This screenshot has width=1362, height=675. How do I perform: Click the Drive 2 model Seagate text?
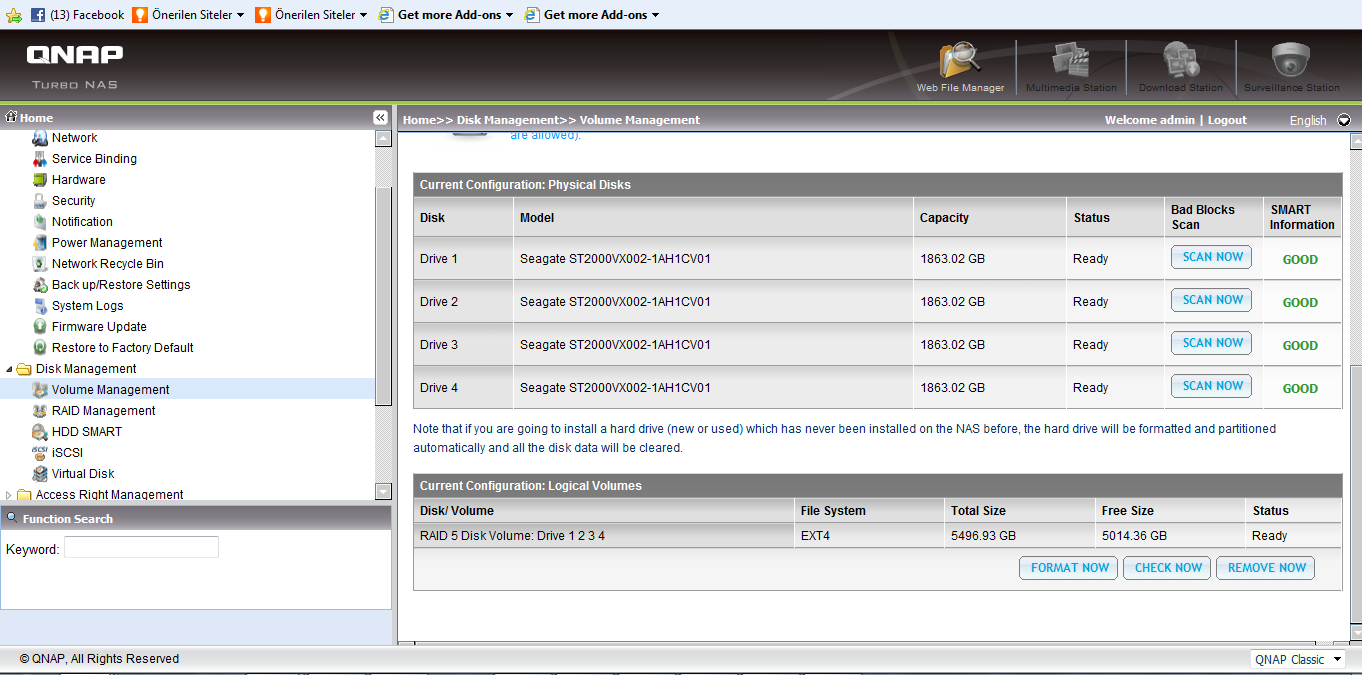(x=615, y=302)
